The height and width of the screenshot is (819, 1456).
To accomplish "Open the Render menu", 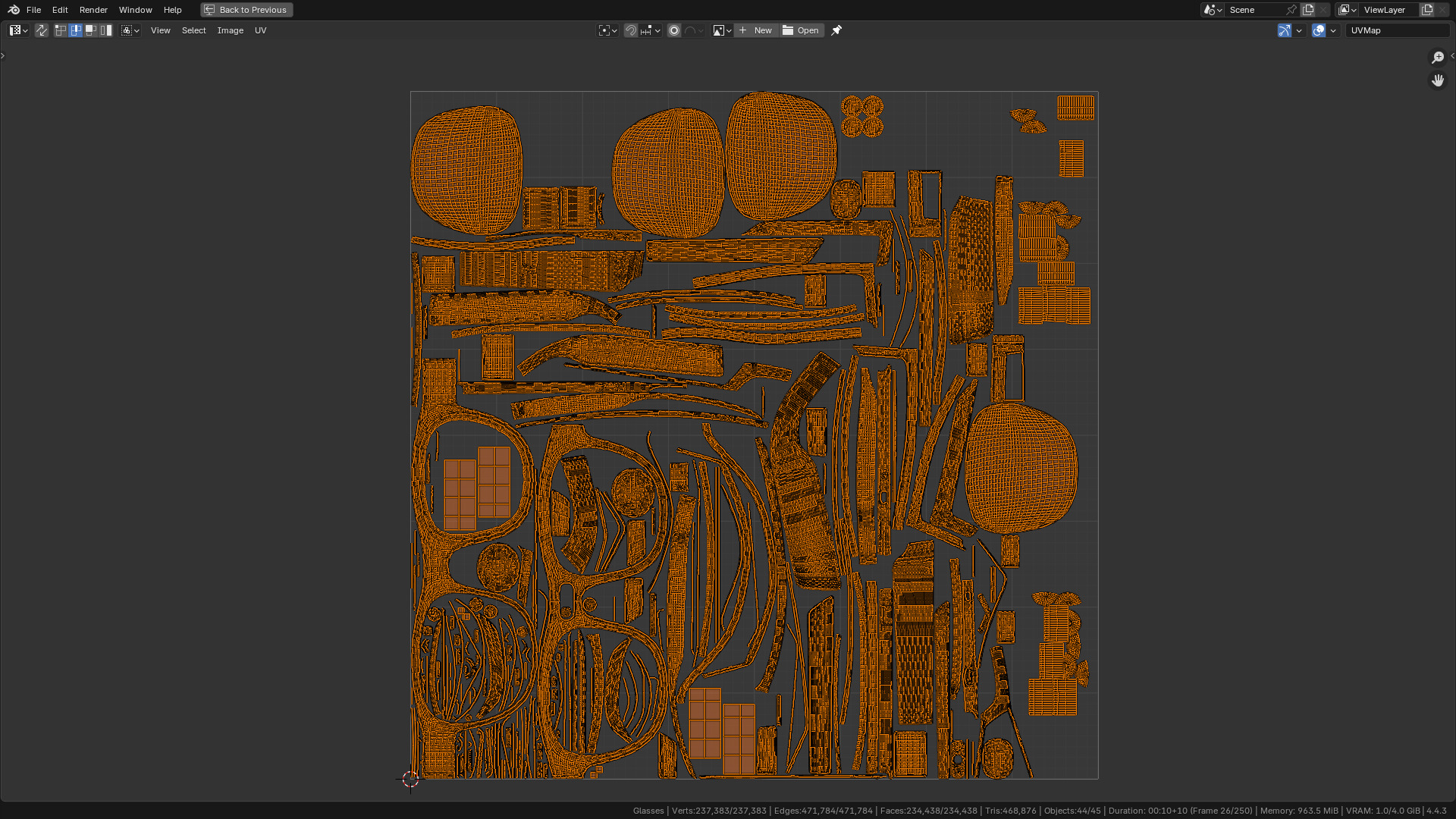I will (x=93, y=10).
